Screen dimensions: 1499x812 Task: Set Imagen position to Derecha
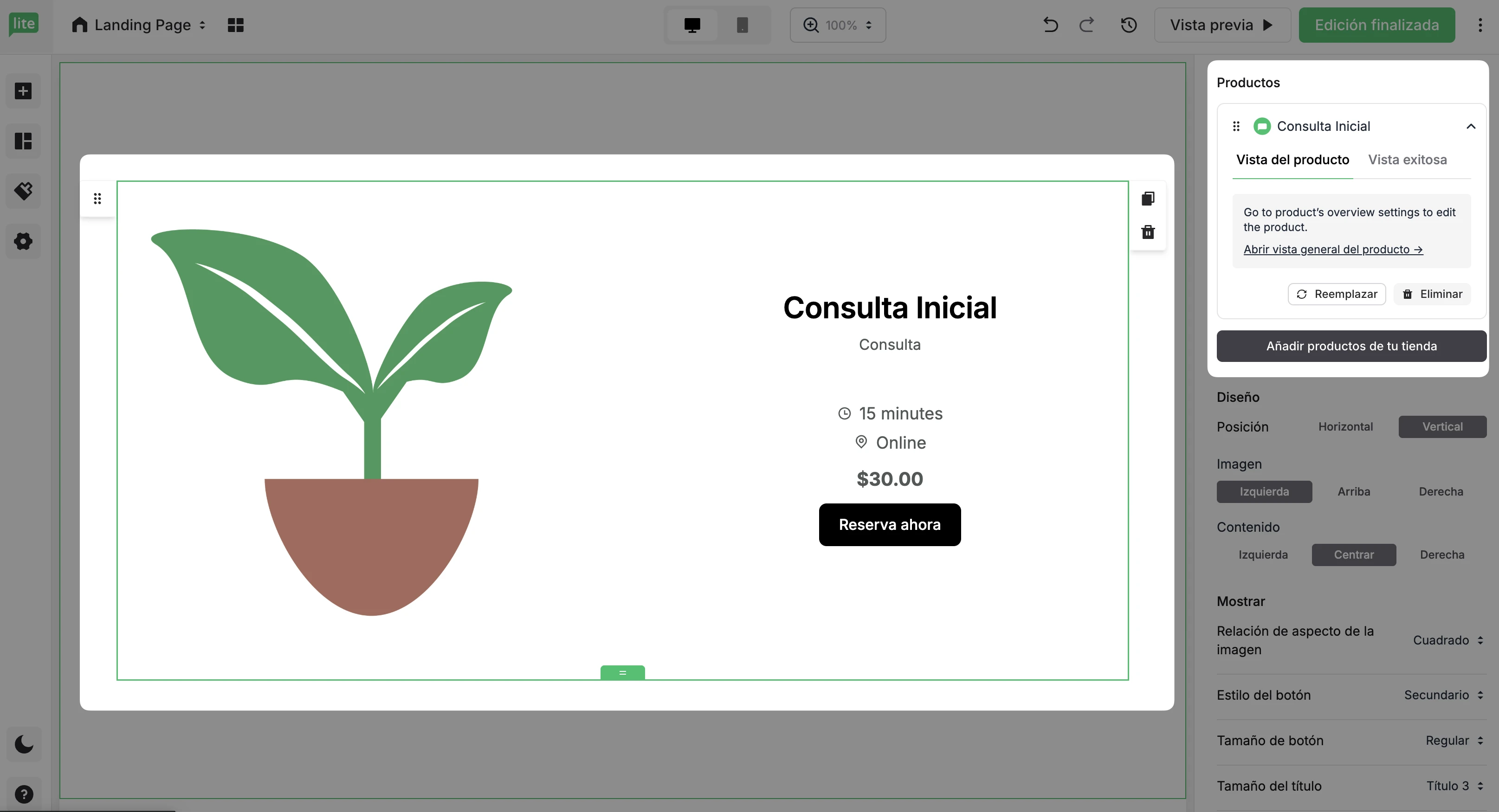(1440, 491)
